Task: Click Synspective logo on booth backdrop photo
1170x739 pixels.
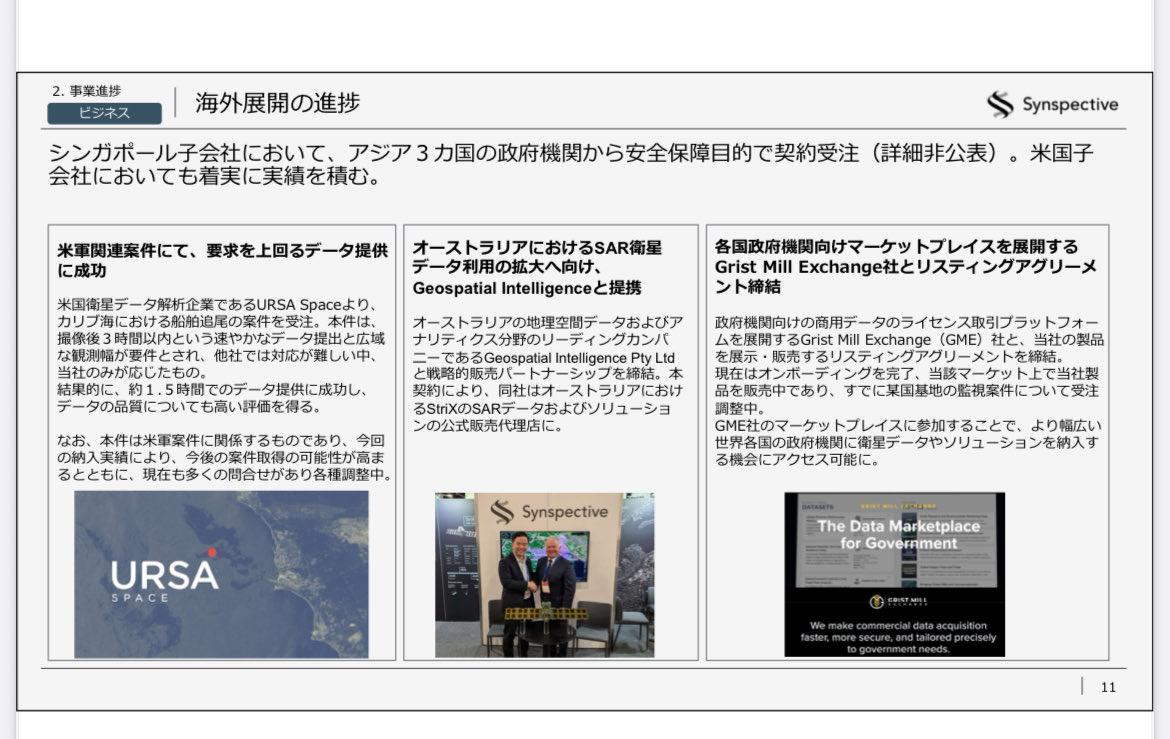Action: coord(549,512)
